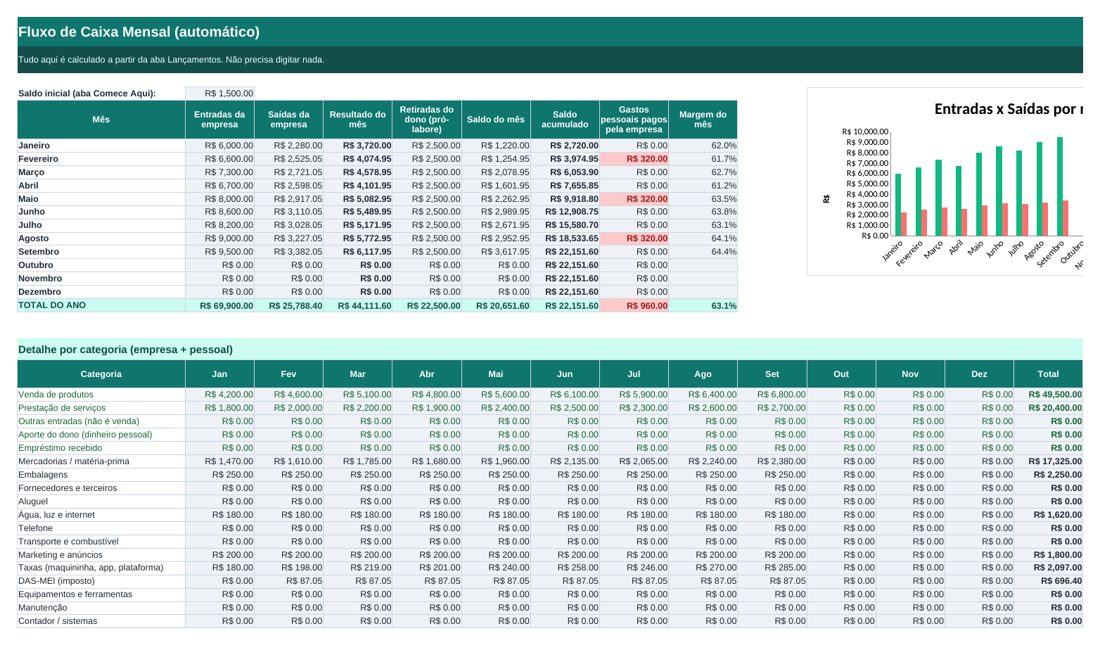Image resolution: width=1100 pixels, height=645 pixels.
Task: Click the annual total entradas R$ 69,900.00
Action: (x=220, y=305)
